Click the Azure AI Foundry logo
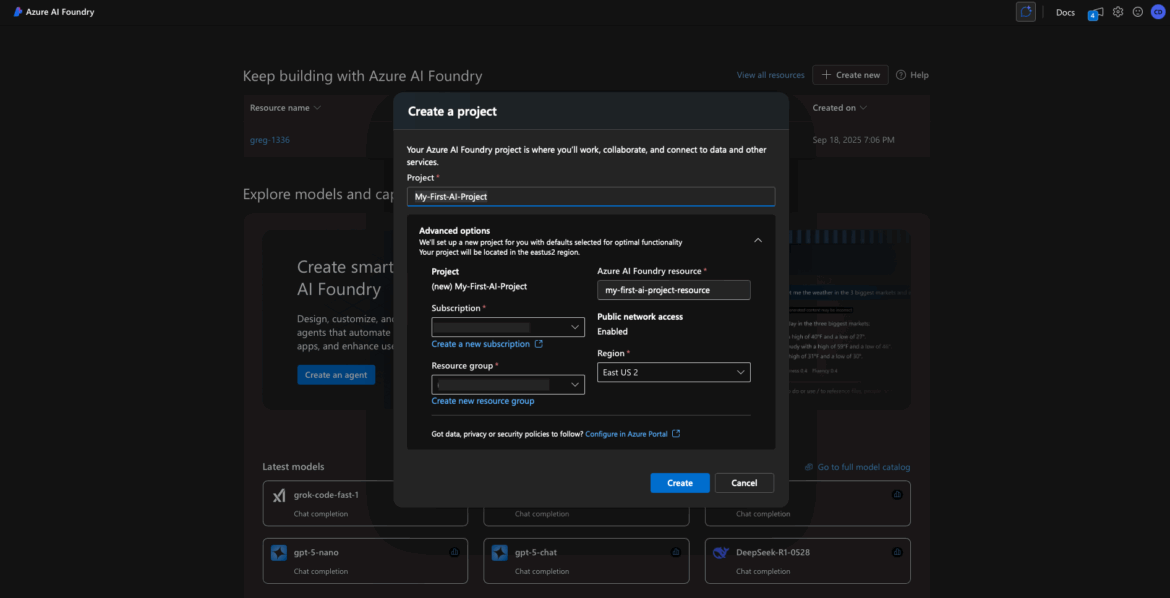 [18, 12]
